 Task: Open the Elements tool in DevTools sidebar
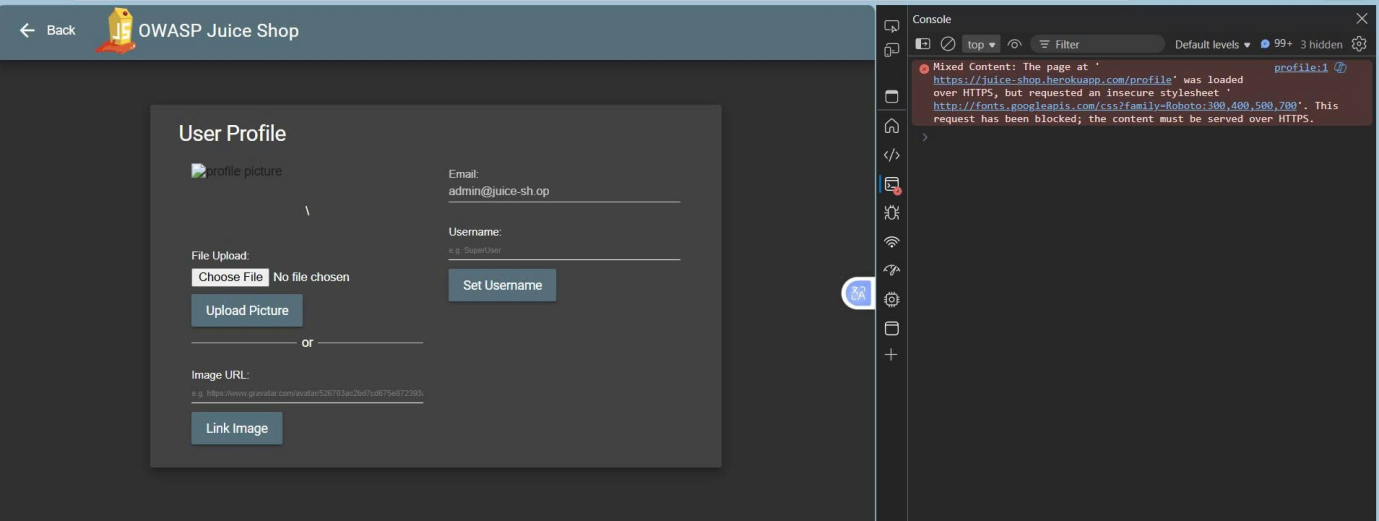click(x=891, y=155)
